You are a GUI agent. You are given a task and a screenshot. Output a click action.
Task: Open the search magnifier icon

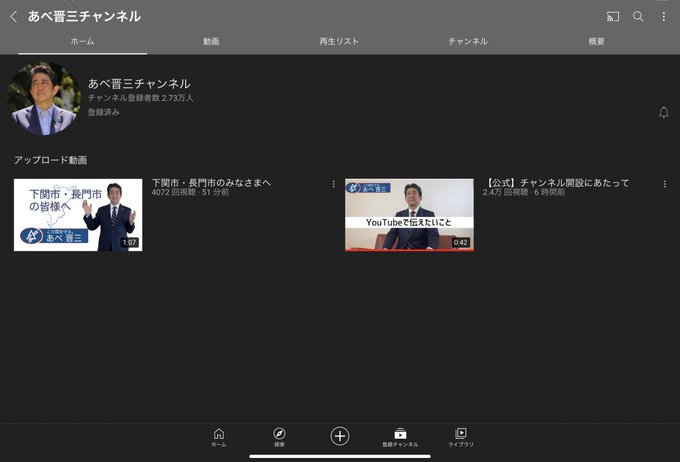(638, 16)
